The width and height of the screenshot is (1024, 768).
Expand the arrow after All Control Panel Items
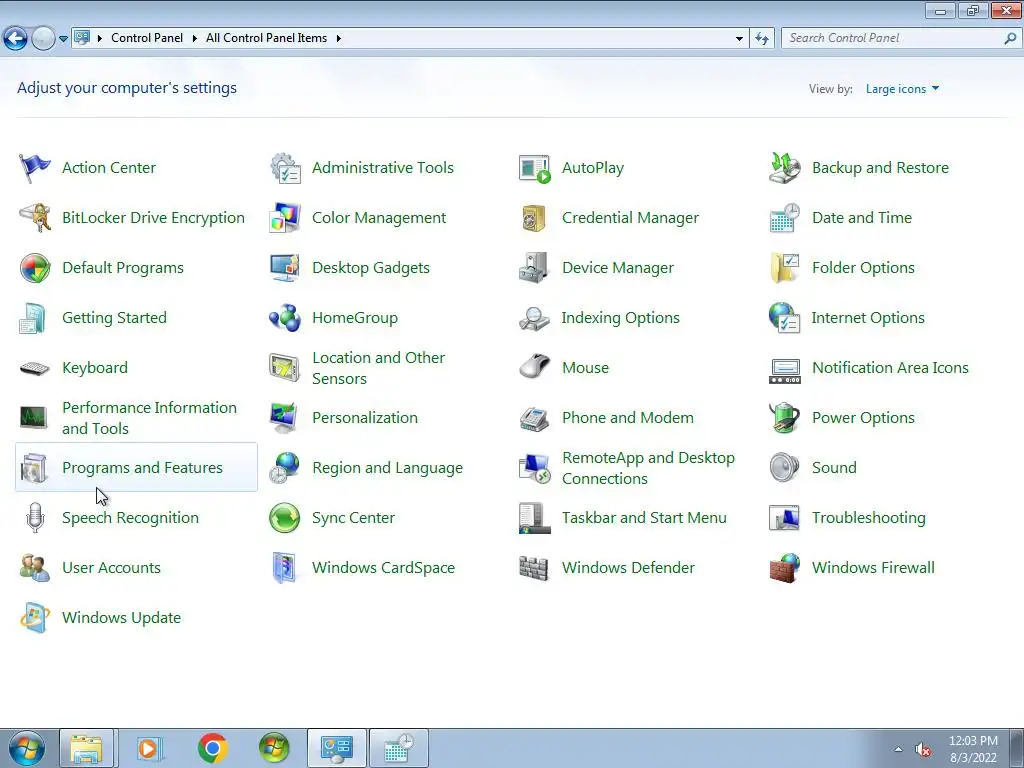click(338, 39)
